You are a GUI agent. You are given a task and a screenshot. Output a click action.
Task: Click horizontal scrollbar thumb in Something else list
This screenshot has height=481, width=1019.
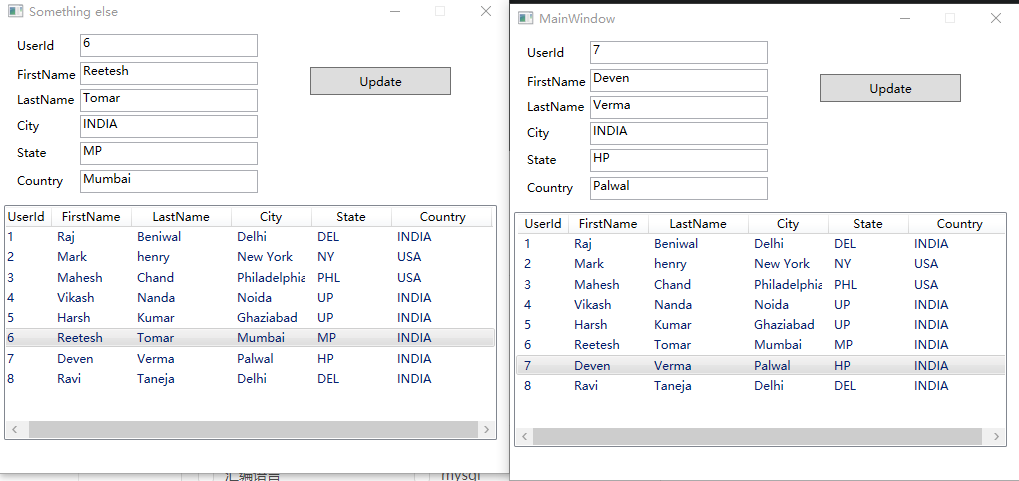coord(253,429)
